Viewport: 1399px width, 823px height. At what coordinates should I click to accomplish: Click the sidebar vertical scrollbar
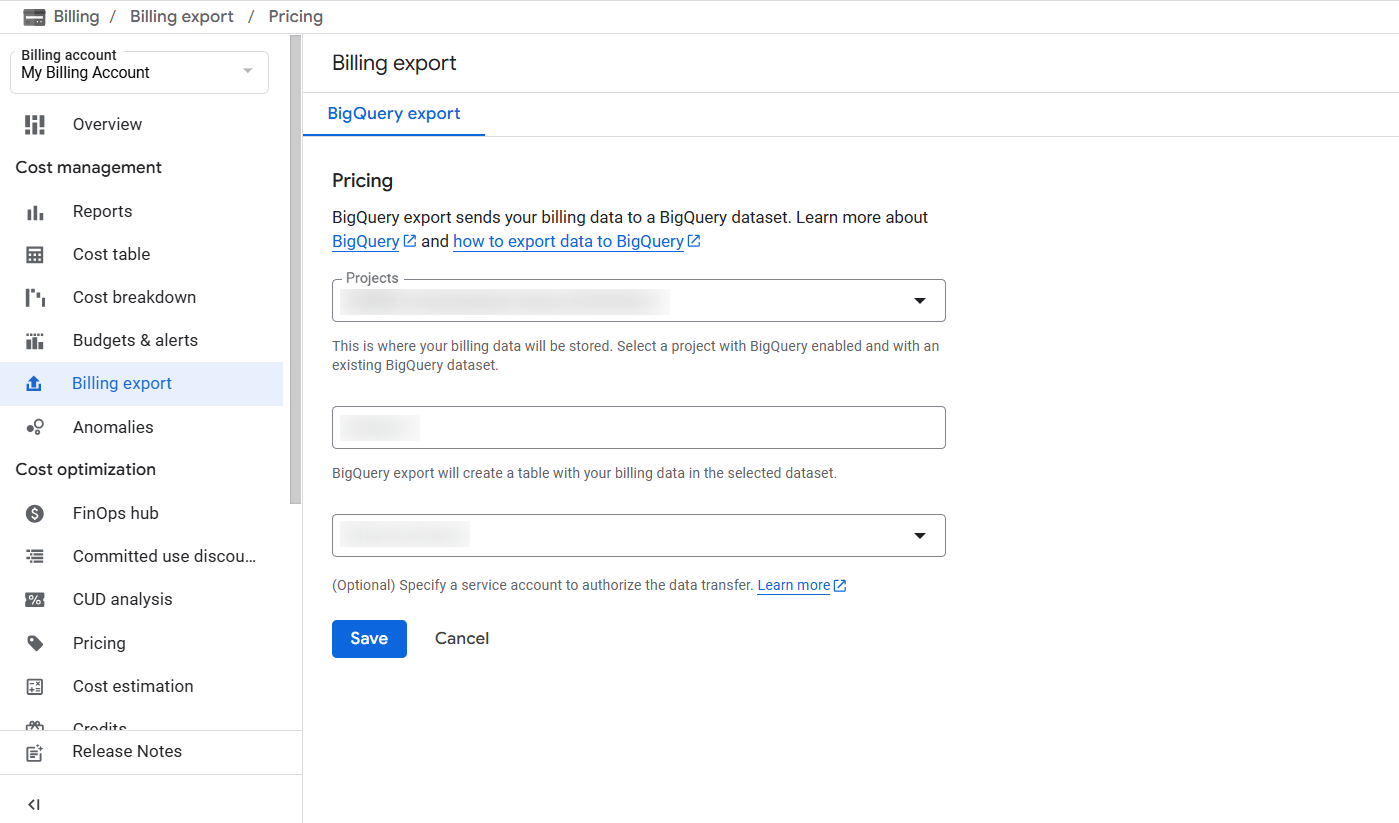click(295, 270)
